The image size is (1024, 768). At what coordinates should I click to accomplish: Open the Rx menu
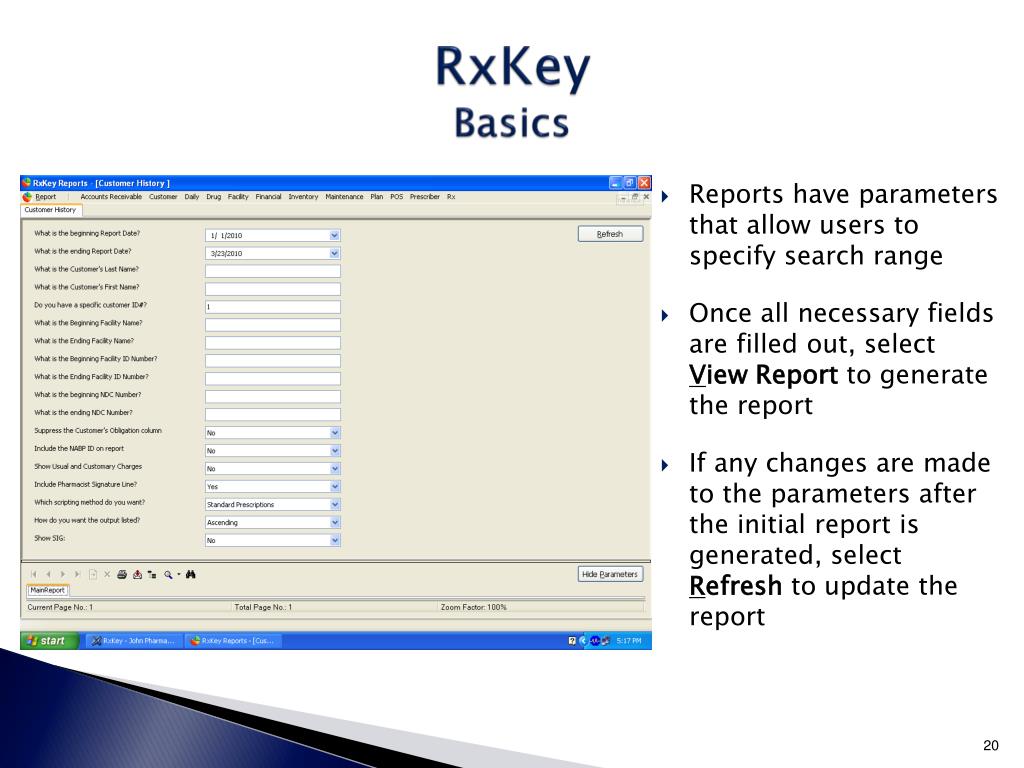[451, 197]
